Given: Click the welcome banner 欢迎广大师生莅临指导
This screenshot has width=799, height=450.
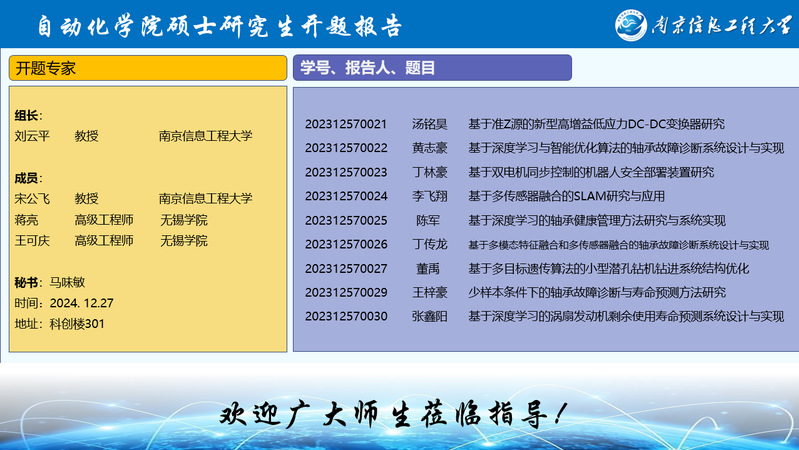Looking at the screenshot, I should tap(396, 413).
